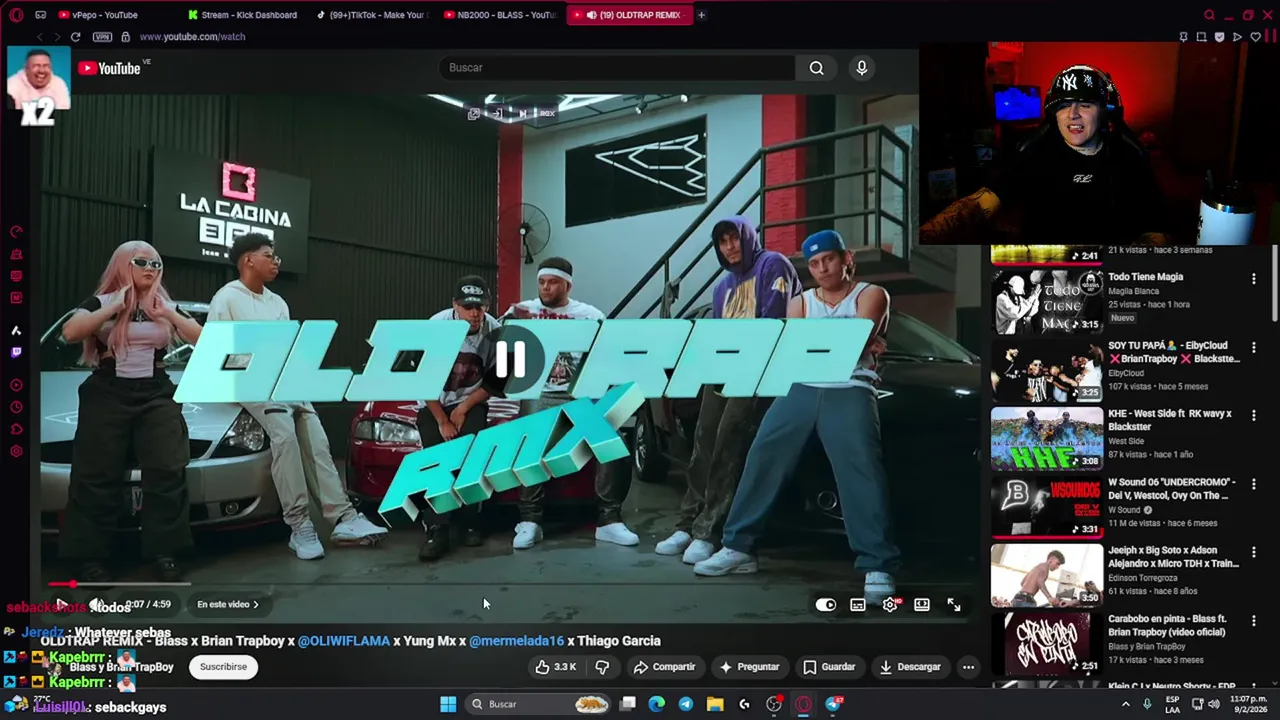
Task: Click the YouTube Buscar search field
Action: coord(616,68)
